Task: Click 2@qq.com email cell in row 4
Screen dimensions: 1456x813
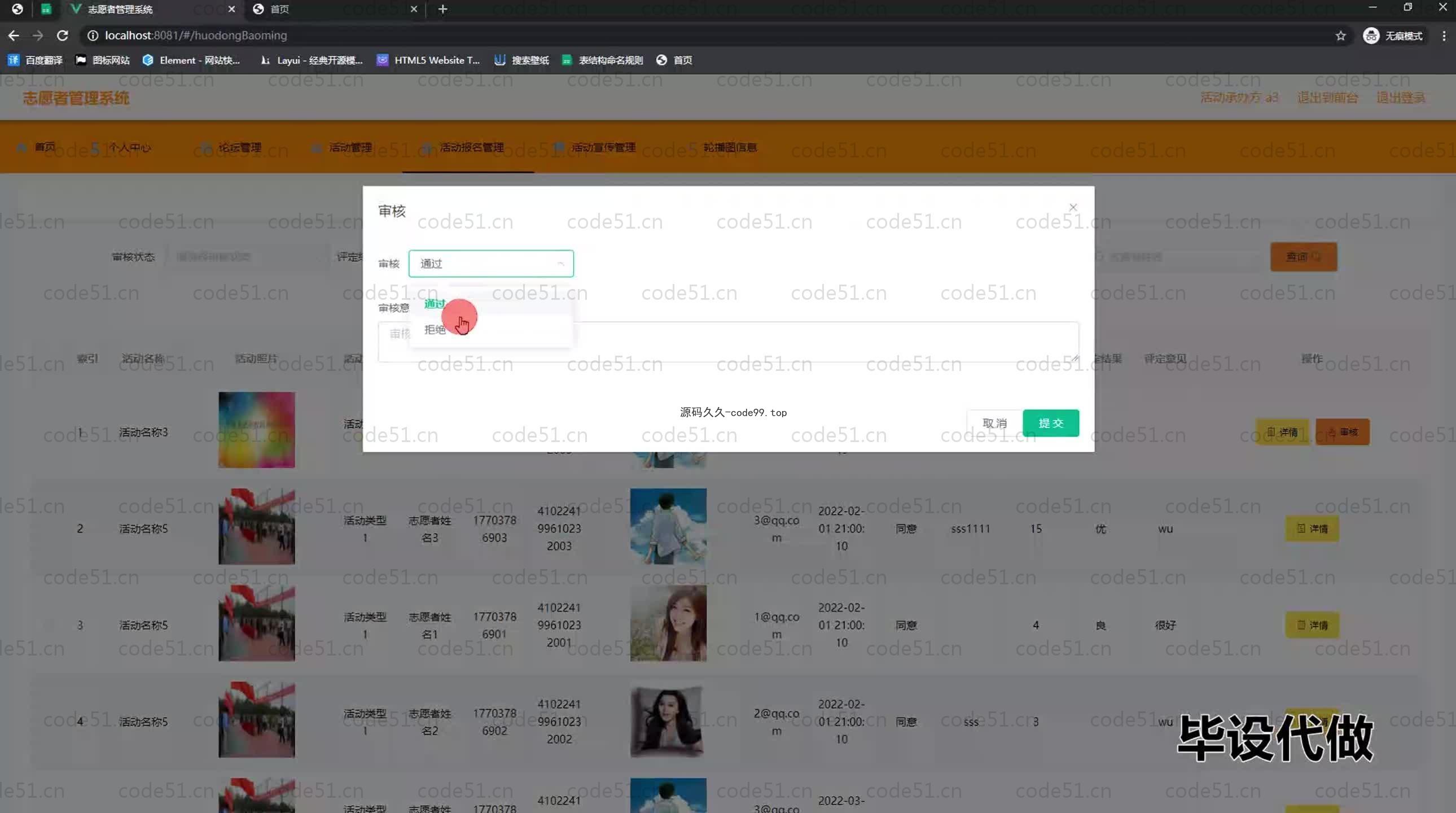Action: (x=777, y=722)
